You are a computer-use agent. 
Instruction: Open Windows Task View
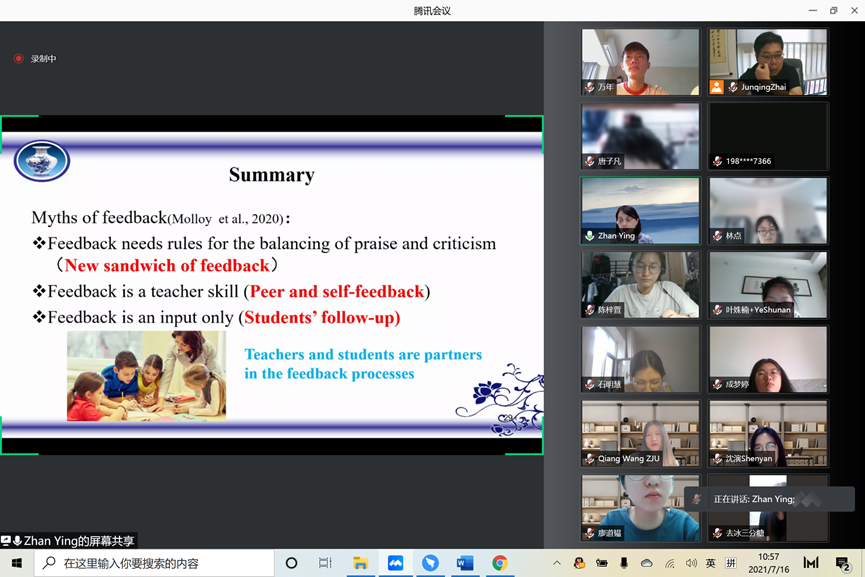point(325,563)
